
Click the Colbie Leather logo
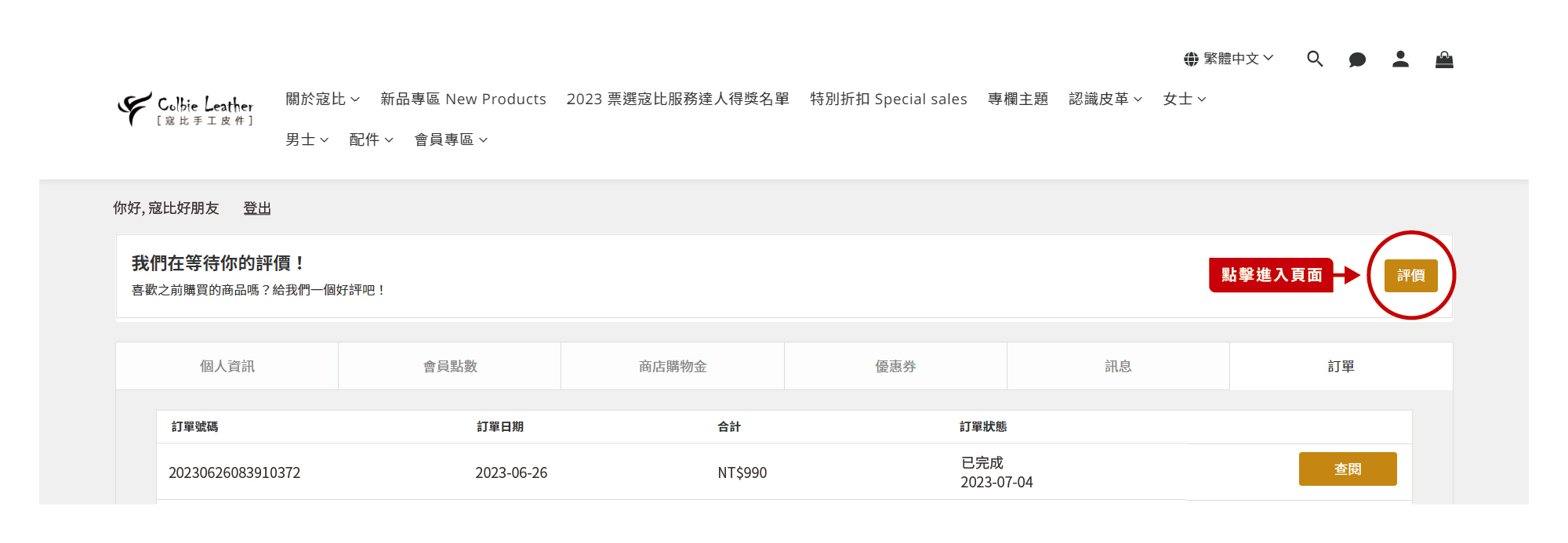(186, 109)
